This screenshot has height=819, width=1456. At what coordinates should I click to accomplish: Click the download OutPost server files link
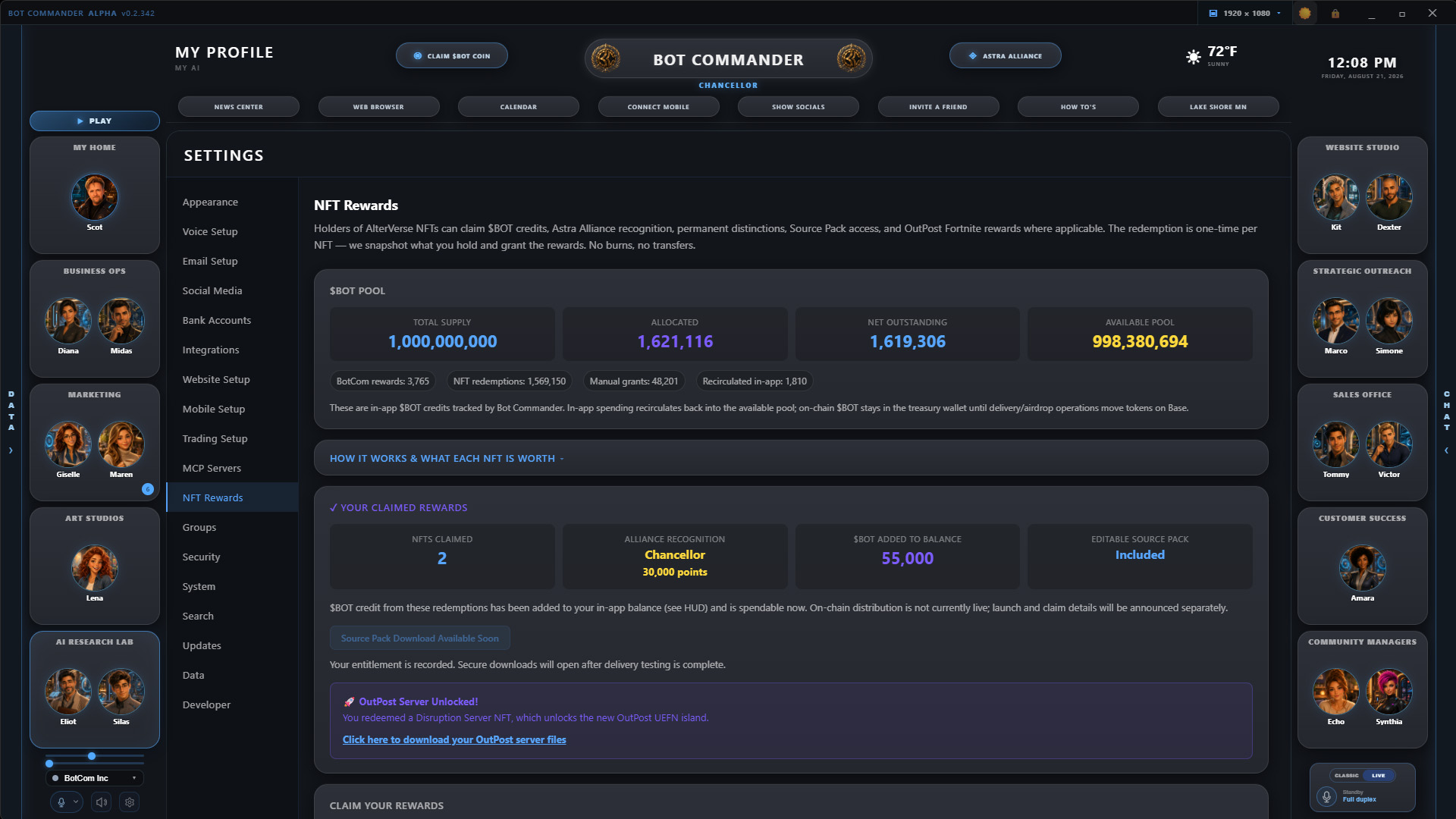pyautogui.click(x=454, y=739)
